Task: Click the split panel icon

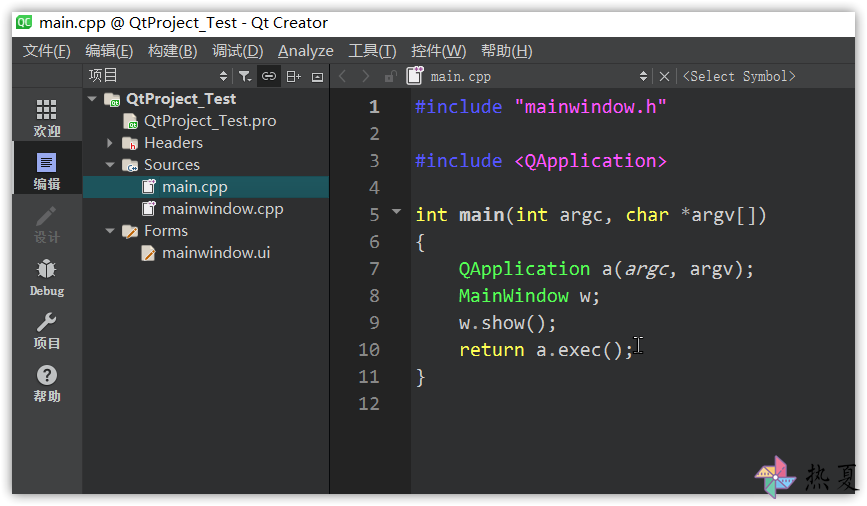Action: [293, 76]
